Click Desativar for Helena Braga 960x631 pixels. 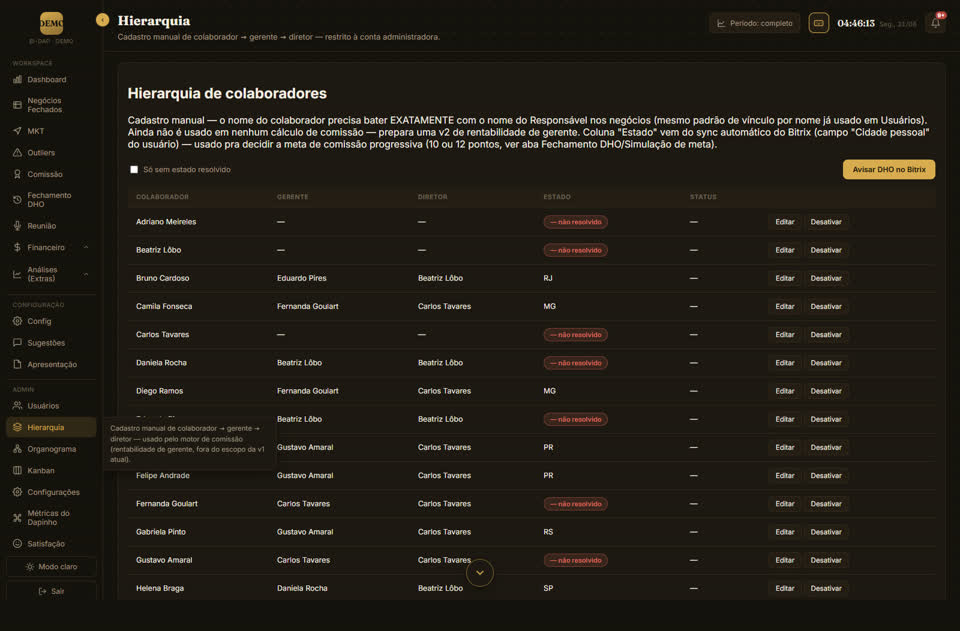[x=826, y=588]
